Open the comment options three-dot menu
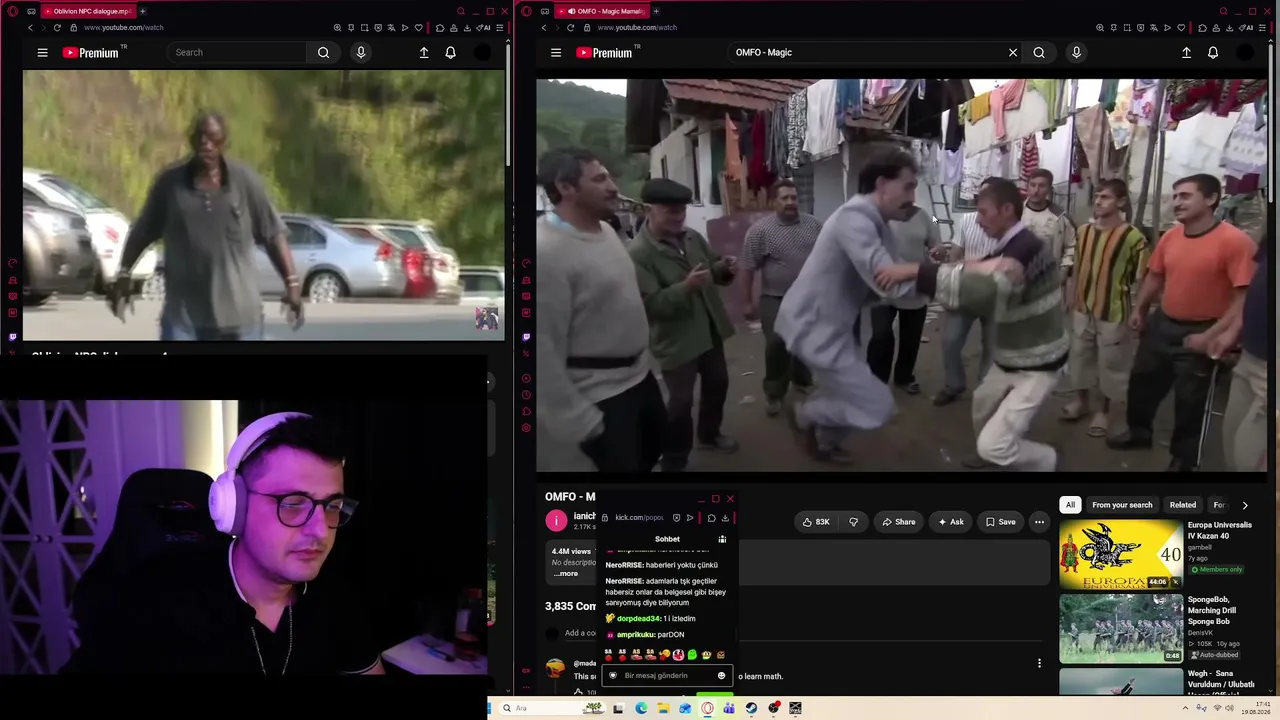Viewport: 1280px width, 720px height. point(1039,663)
